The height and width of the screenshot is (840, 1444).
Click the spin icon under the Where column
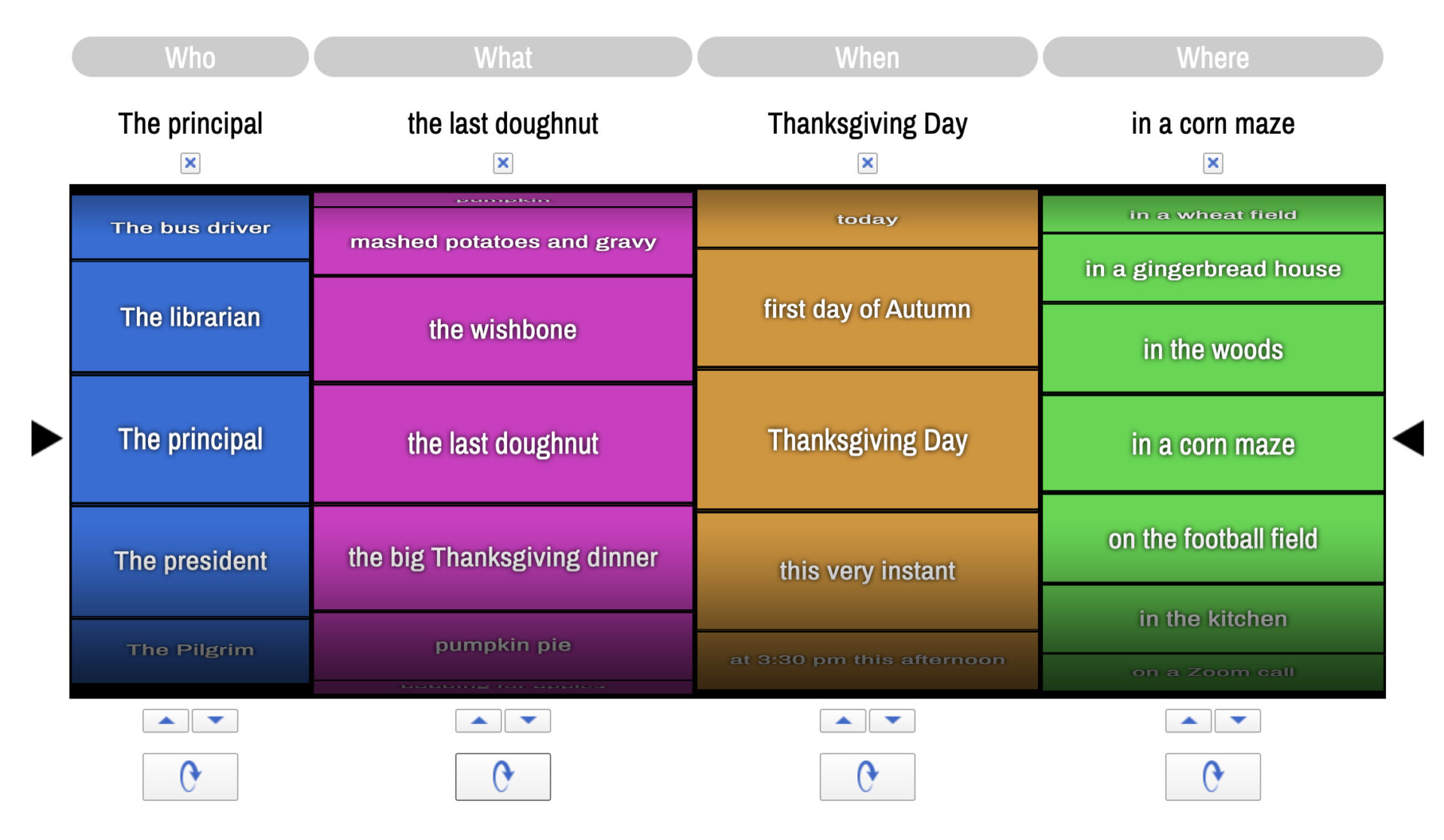pos(1212,776)
